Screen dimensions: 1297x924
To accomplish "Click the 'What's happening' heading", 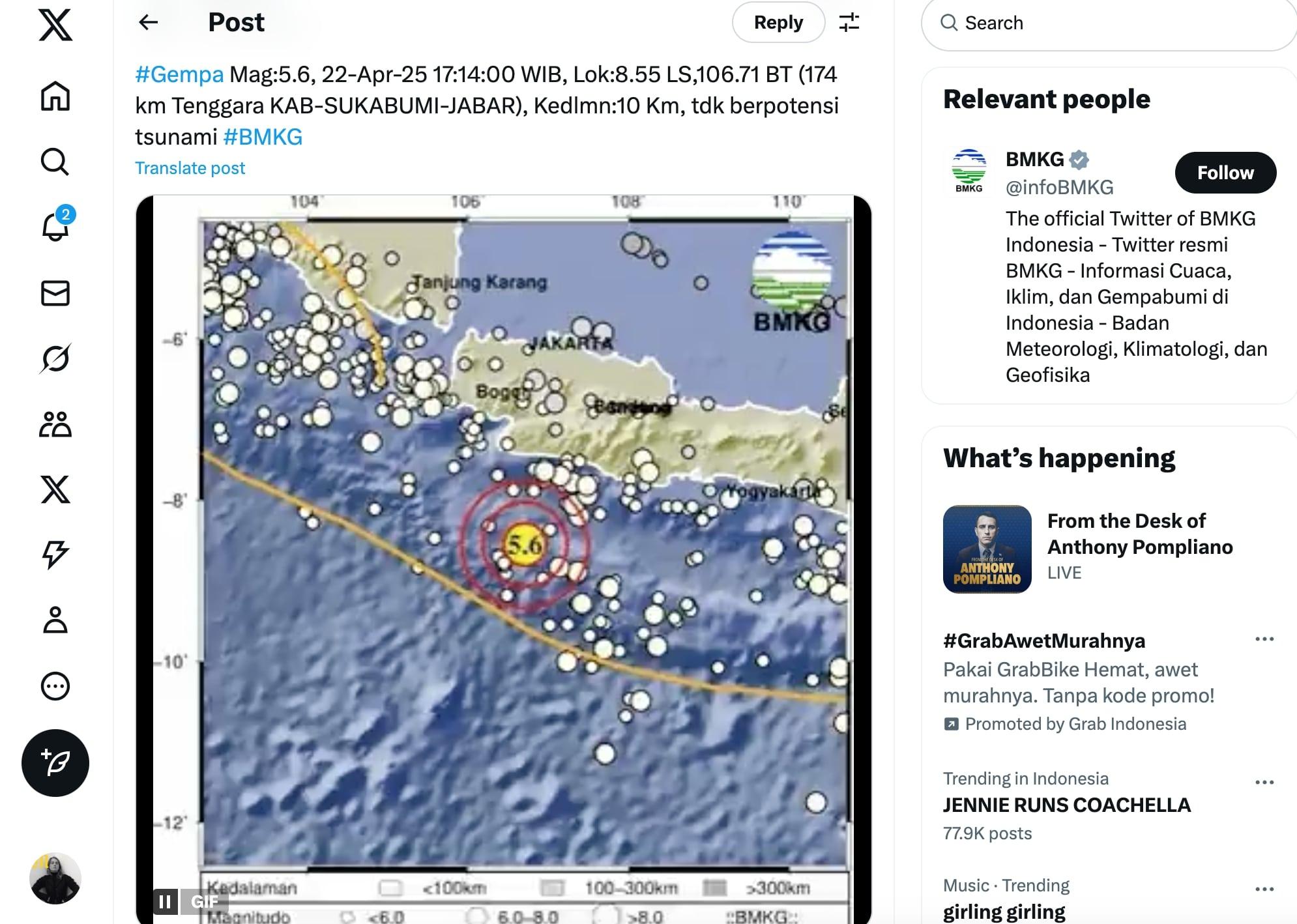I will (1058, 458).
